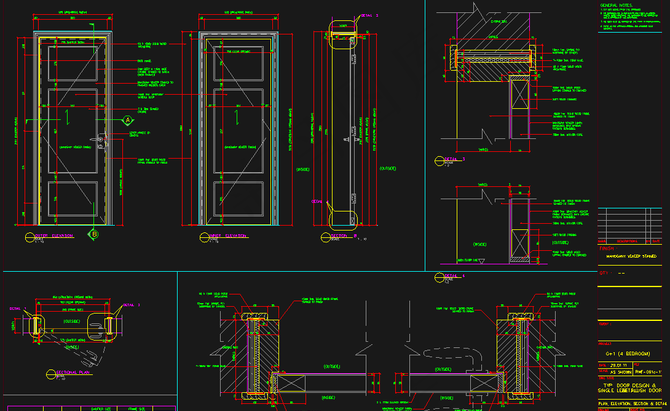Select the large numeral 1 on inner elevation door
The width and height of the screenshot is (670, 411).
(236, 117)
